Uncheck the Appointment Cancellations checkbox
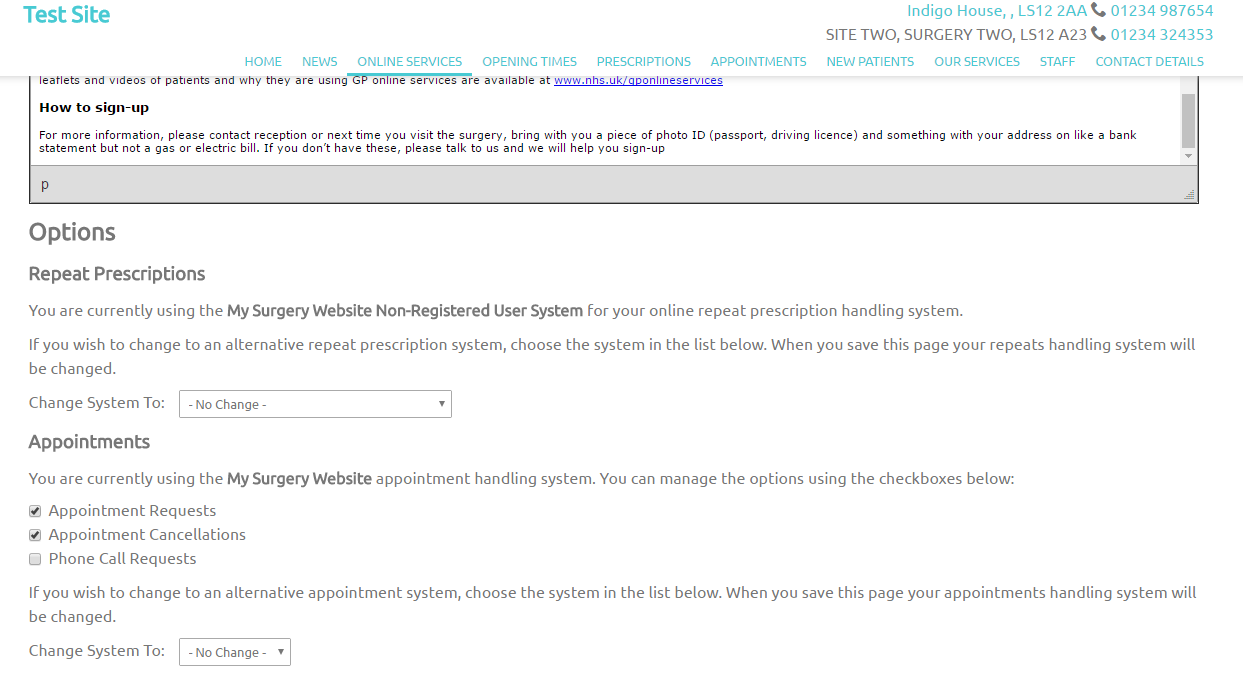The width and height of the screenshot is (1243, 675). pyautogui.click(x=35, y=535)
